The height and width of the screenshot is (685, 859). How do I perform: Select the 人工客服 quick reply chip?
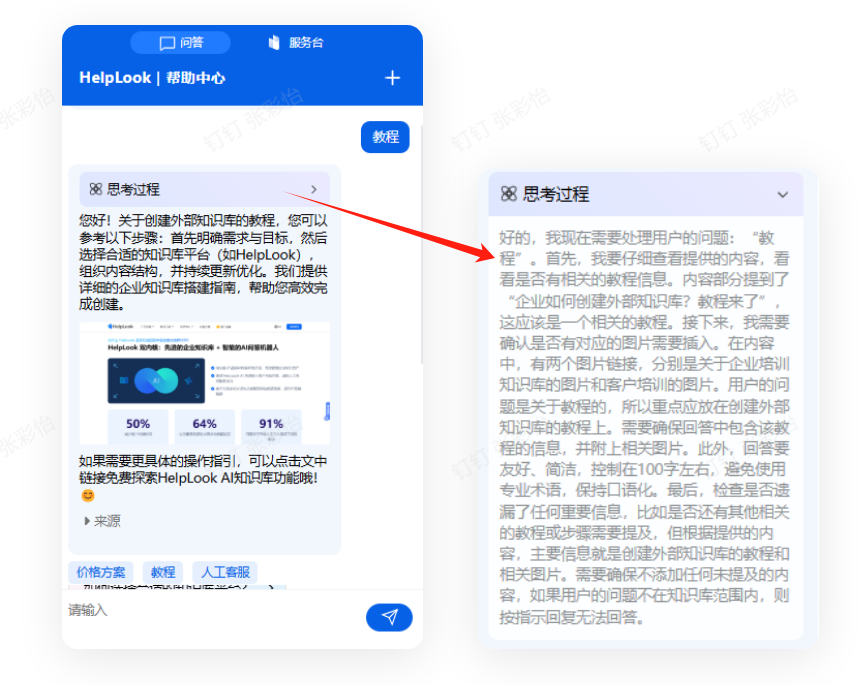point(225,573)
